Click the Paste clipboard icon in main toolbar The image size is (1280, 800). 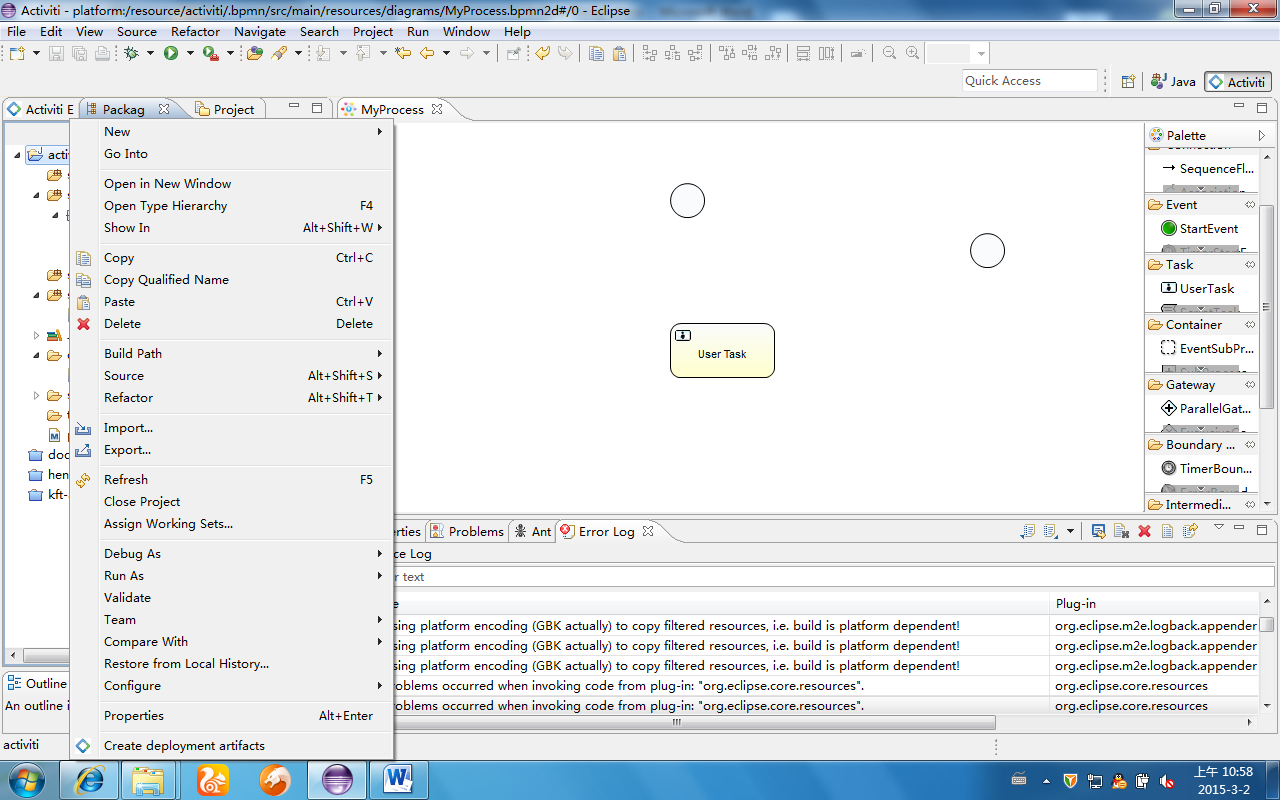619,53
